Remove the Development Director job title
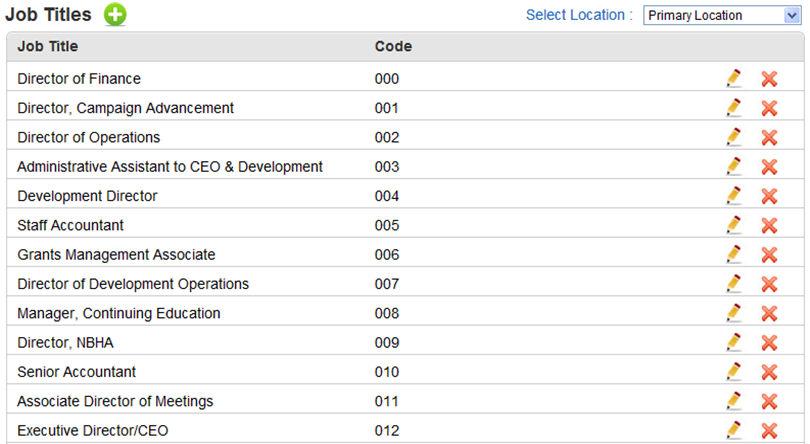The width and height of the screenshot is (810, 444). [769, 196]
